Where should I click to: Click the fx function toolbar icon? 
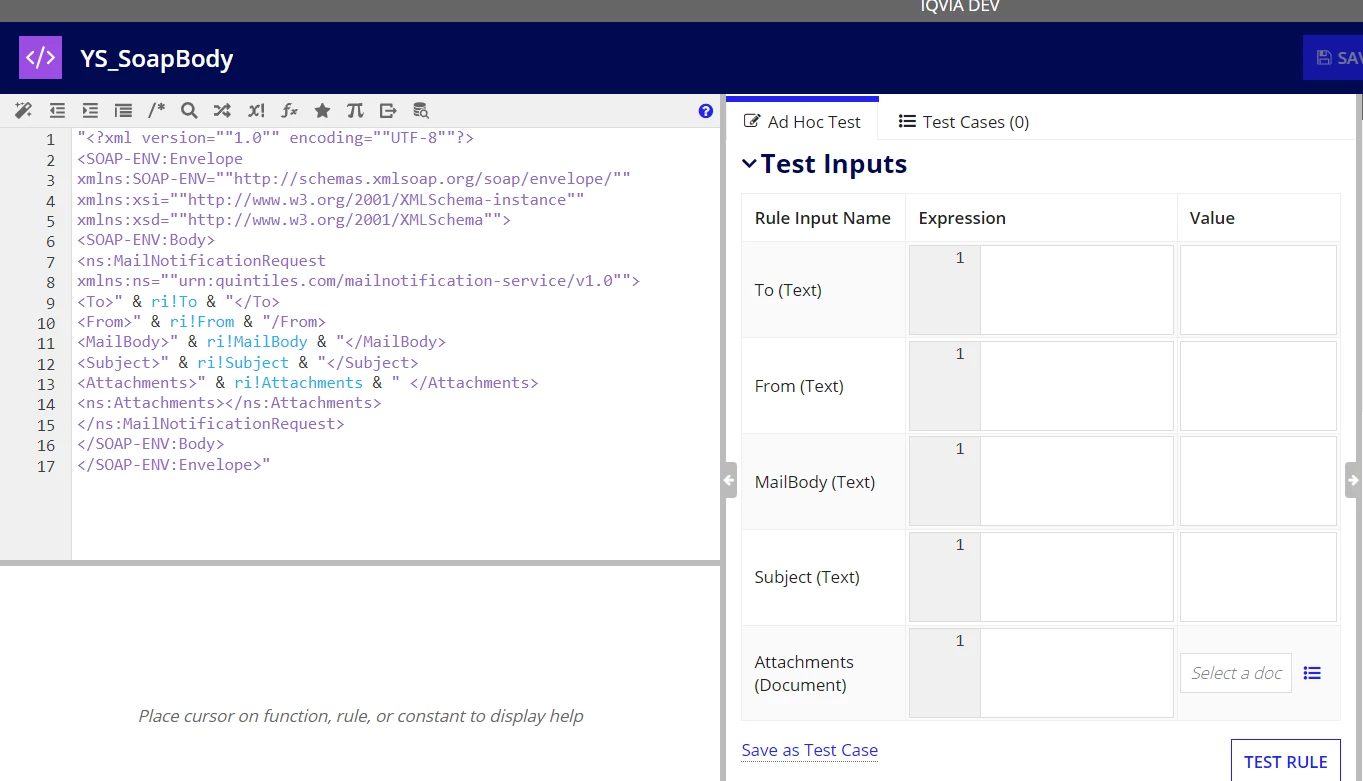point(289,111)
